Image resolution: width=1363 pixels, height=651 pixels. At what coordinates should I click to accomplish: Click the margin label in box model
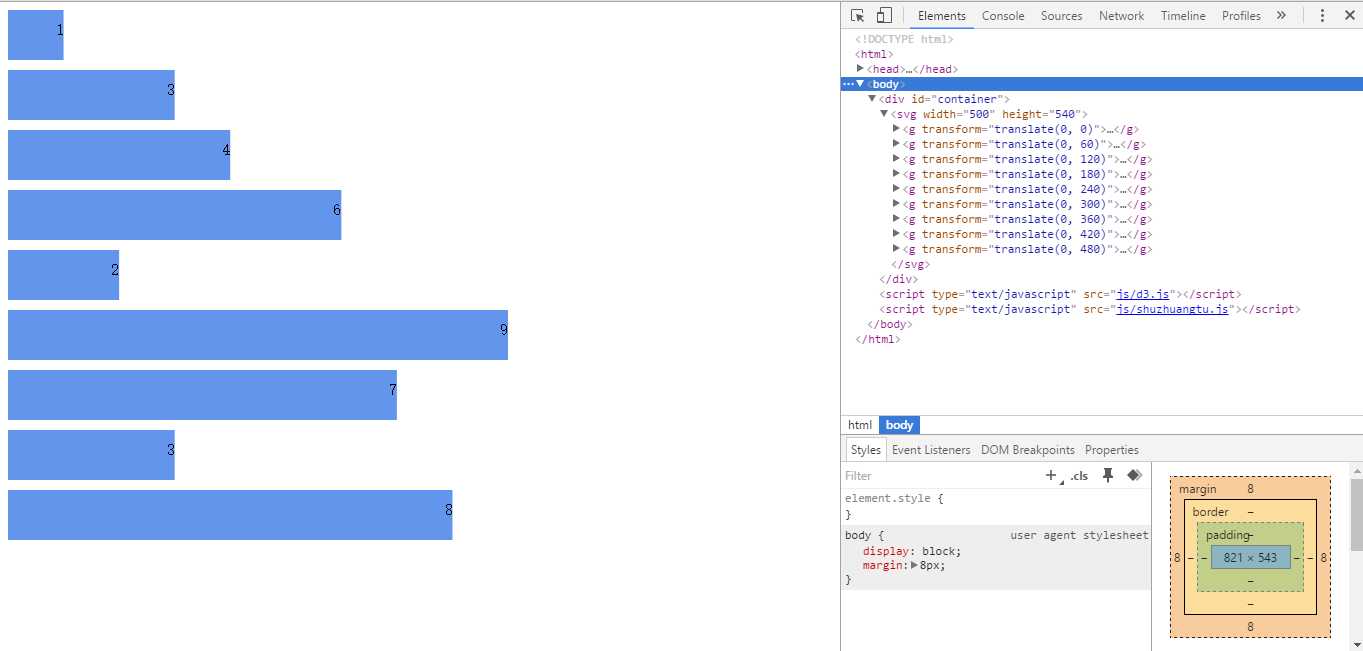1197,489
